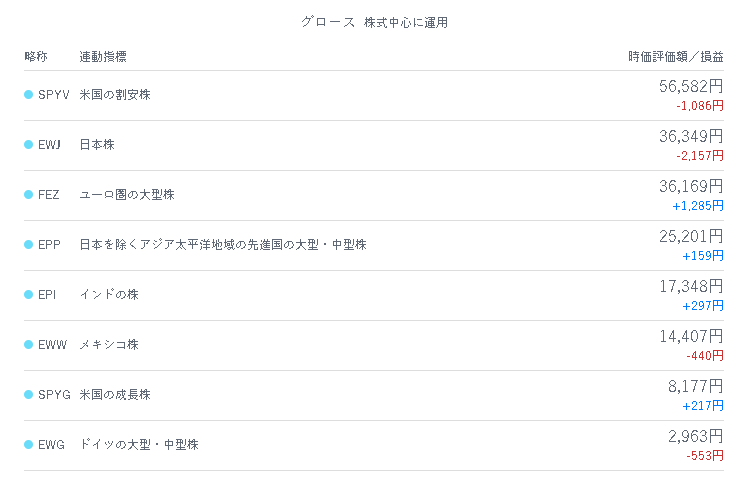This screenshot has height=502, width=739.
Task: Click the blue dot beside EPP
Action: point(28,245)
